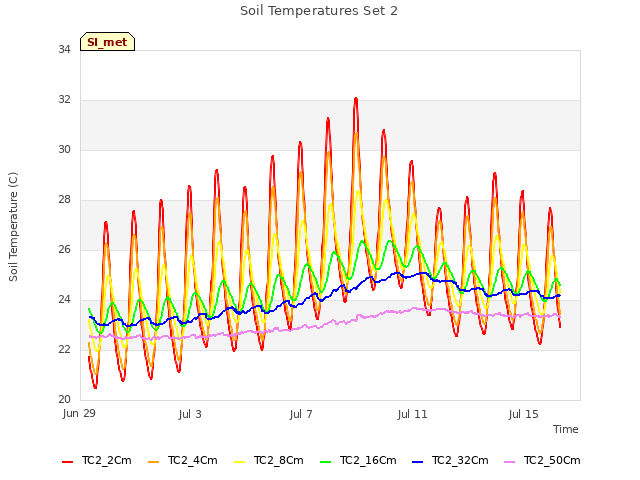This screenshot has height=480, width=640.
Task: Click the 30 y-axis tick label
Action: pos(64,150)
